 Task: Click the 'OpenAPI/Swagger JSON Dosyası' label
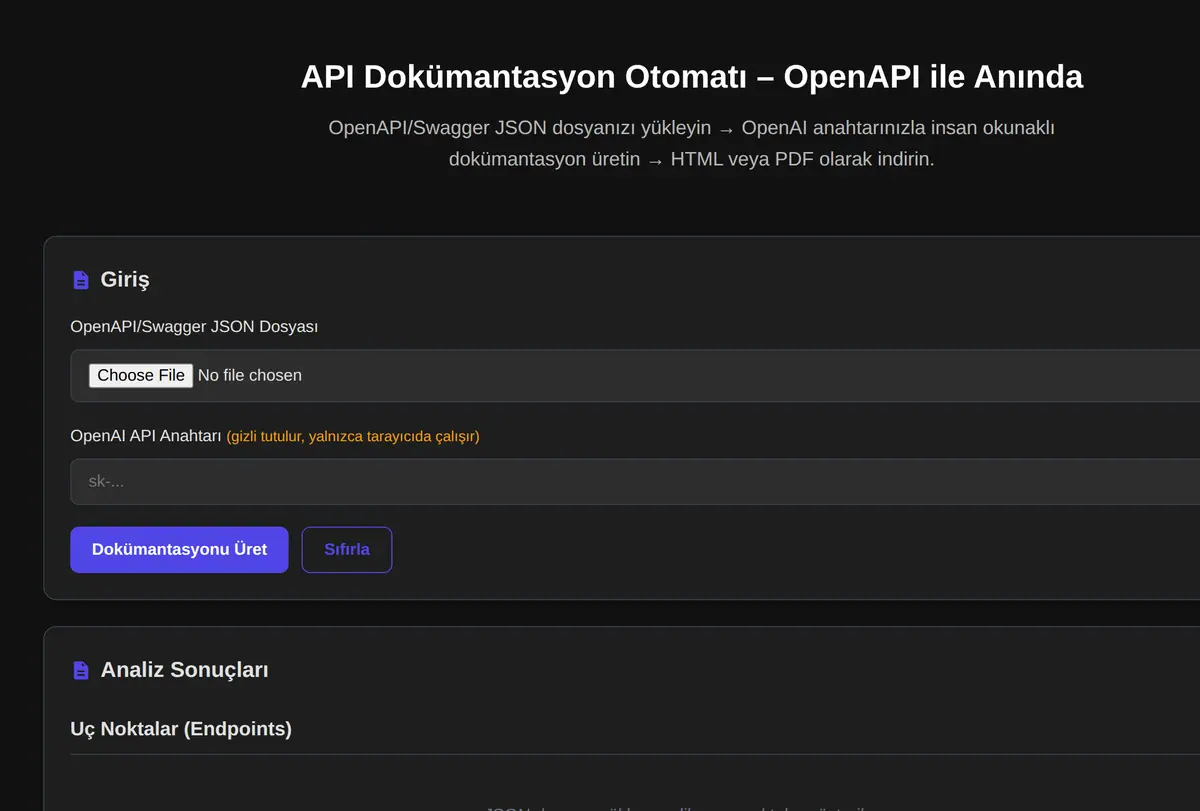(194, 327)
